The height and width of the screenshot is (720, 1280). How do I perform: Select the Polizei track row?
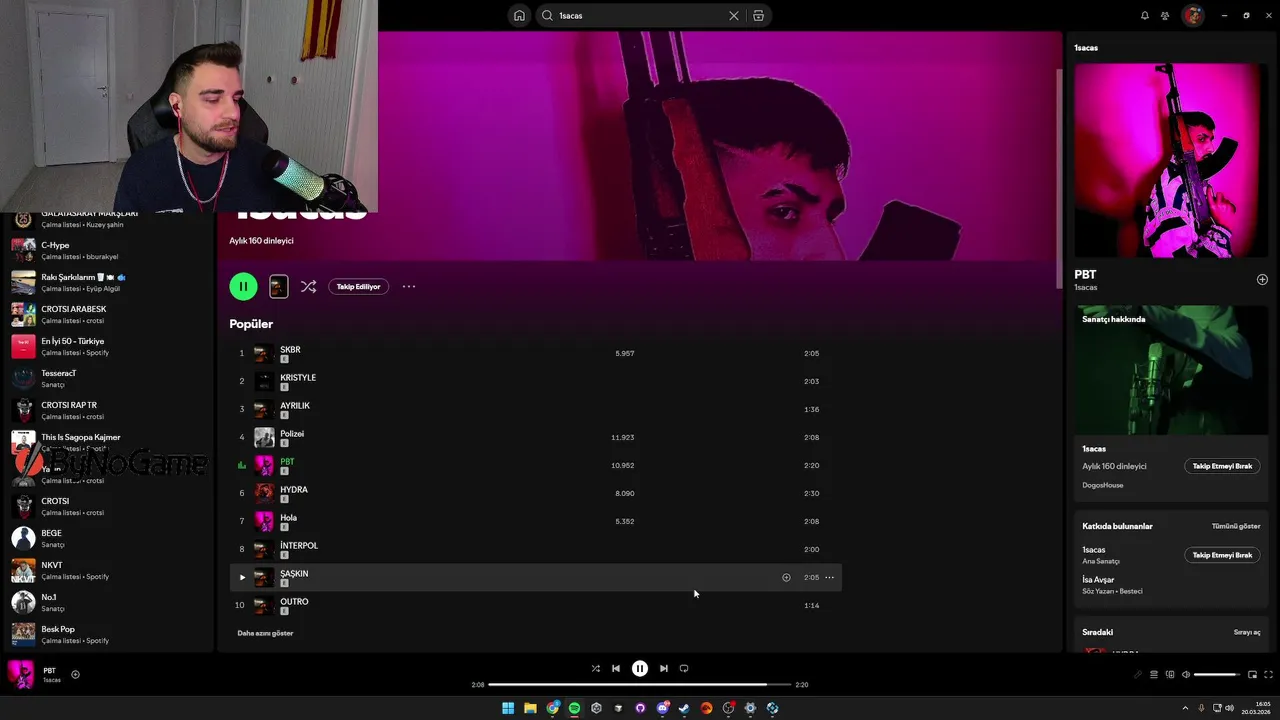click(535, 437)
